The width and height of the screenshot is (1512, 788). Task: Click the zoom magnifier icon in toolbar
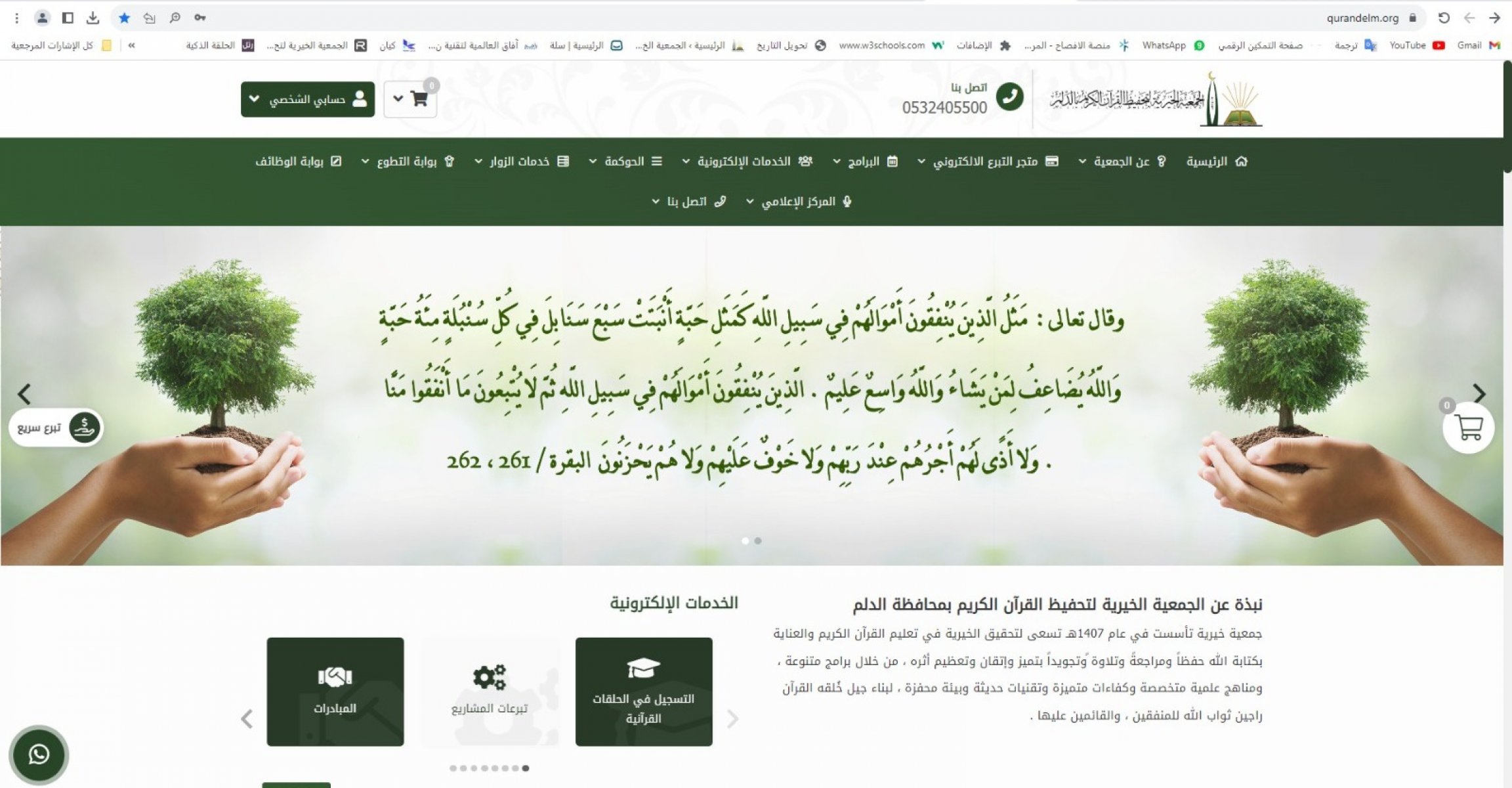click(x=175, y=18)
